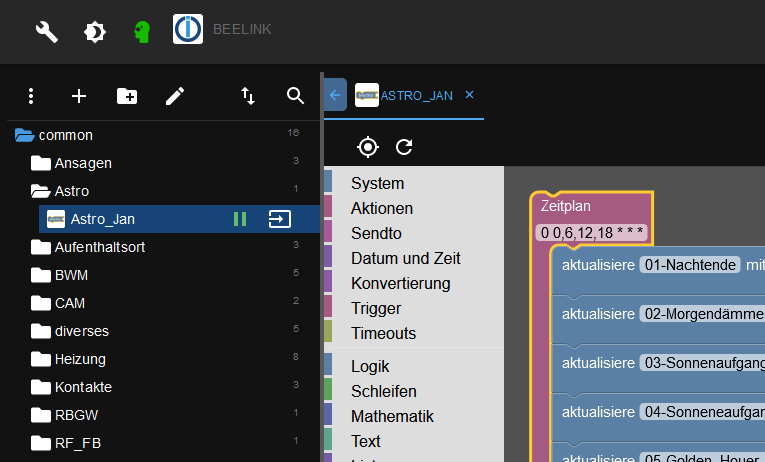Open Astro_Jan script instance button
The width and height of the screenshot is (765, 462).
click(x=280, y=219)
